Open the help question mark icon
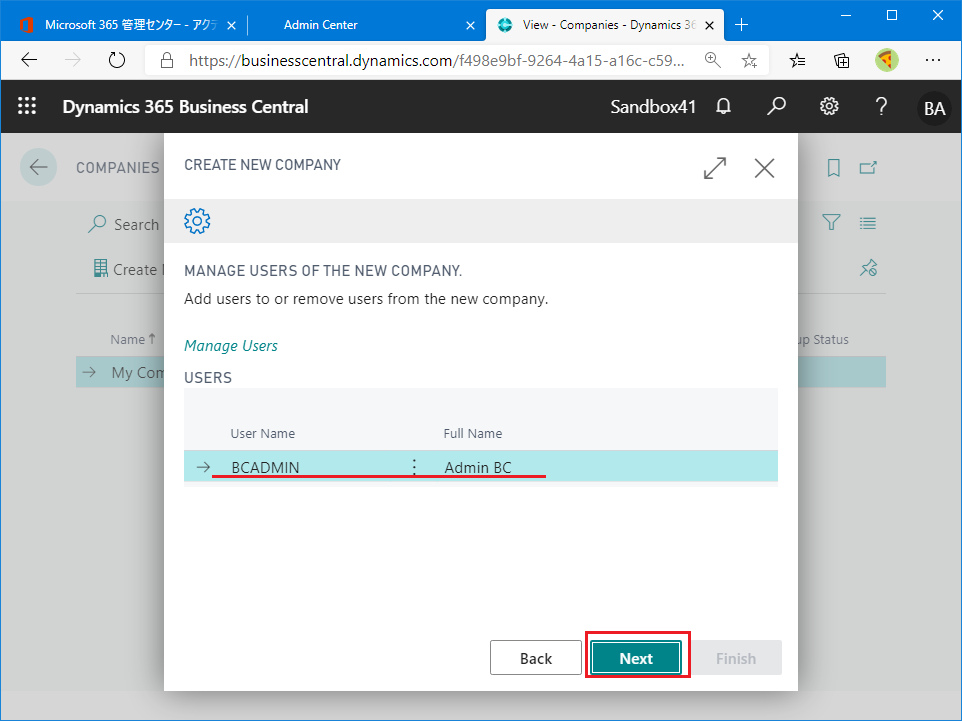 (x=881, y=106)
